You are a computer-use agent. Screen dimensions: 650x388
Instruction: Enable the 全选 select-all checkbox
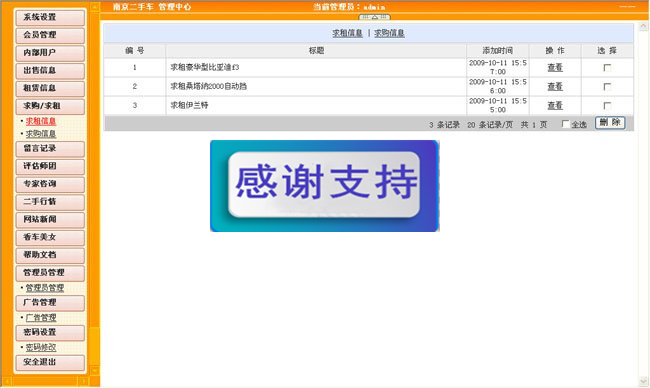click(x=565, y=124)
